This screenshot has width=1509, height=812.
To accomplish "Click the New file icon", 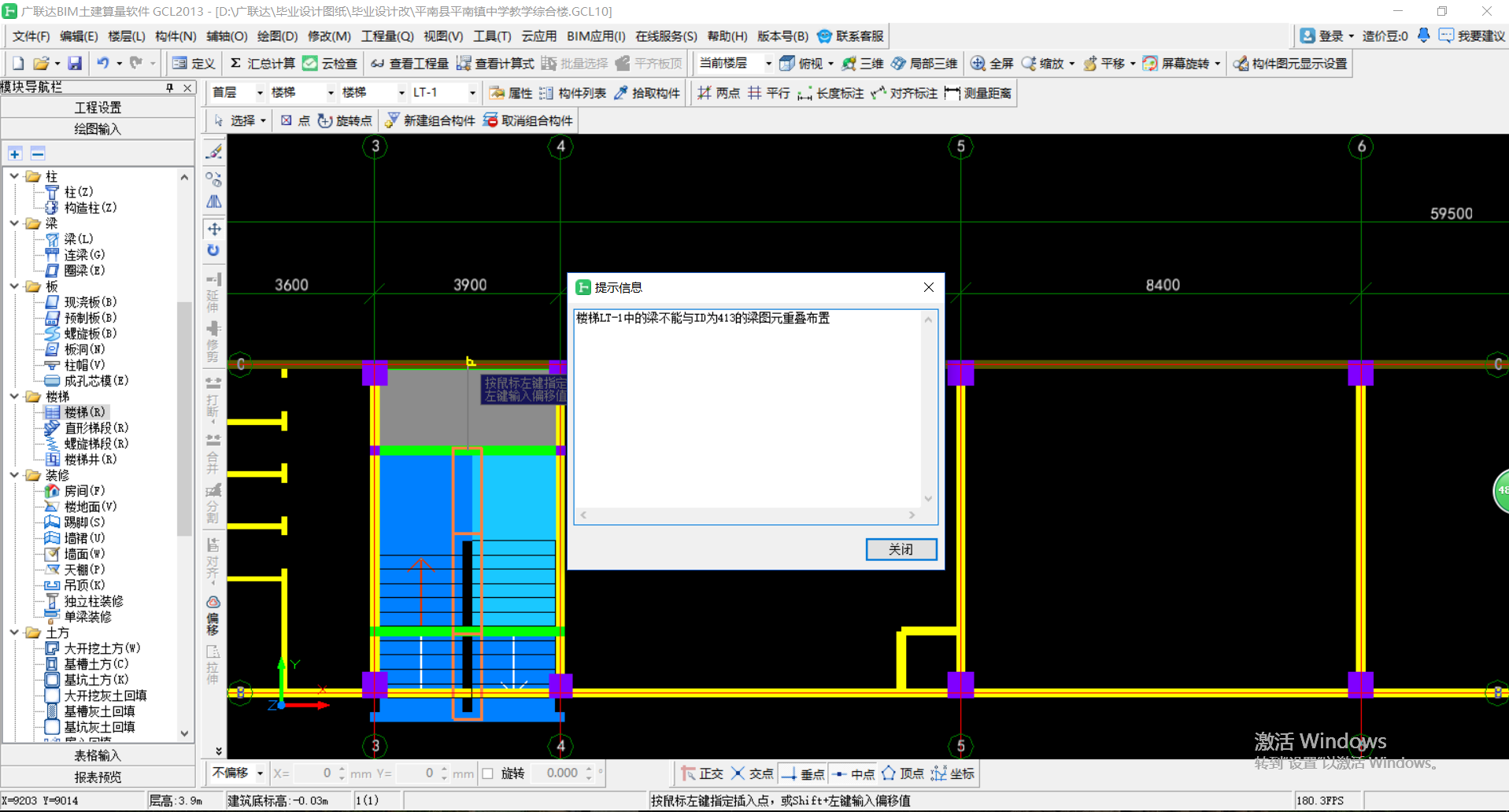I will tap(18, 64).
